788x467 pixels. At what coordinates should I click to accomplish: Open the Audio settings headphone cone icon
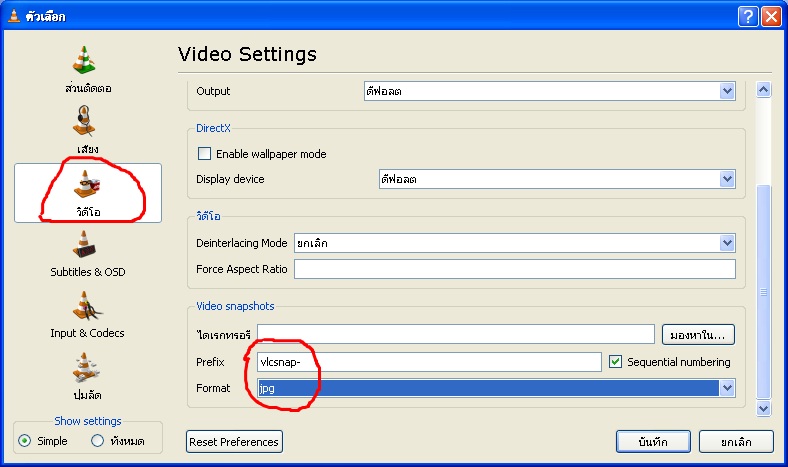click(84, 121)
